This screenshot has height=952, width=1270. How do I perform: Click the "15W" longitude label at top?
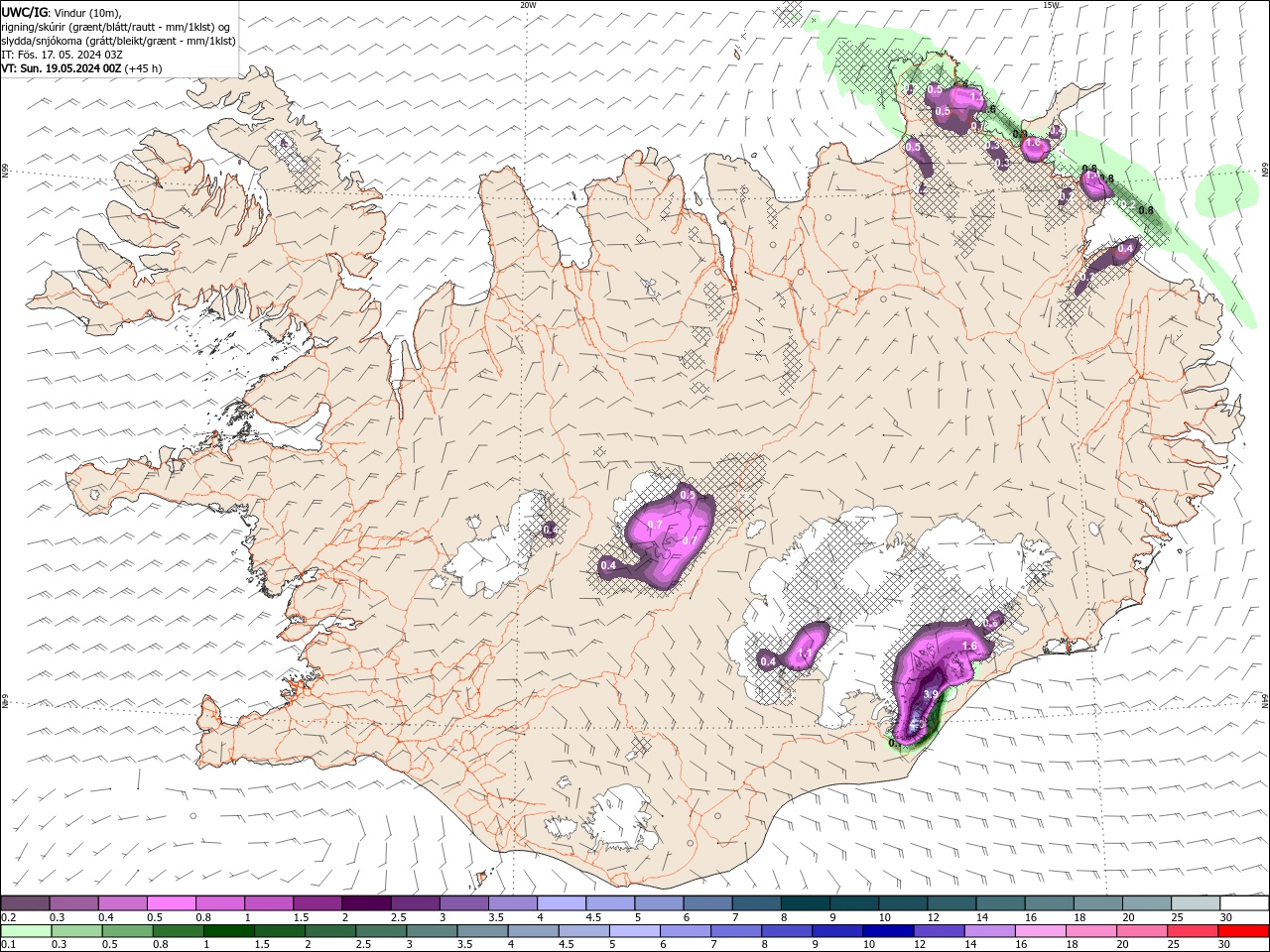1051,5
